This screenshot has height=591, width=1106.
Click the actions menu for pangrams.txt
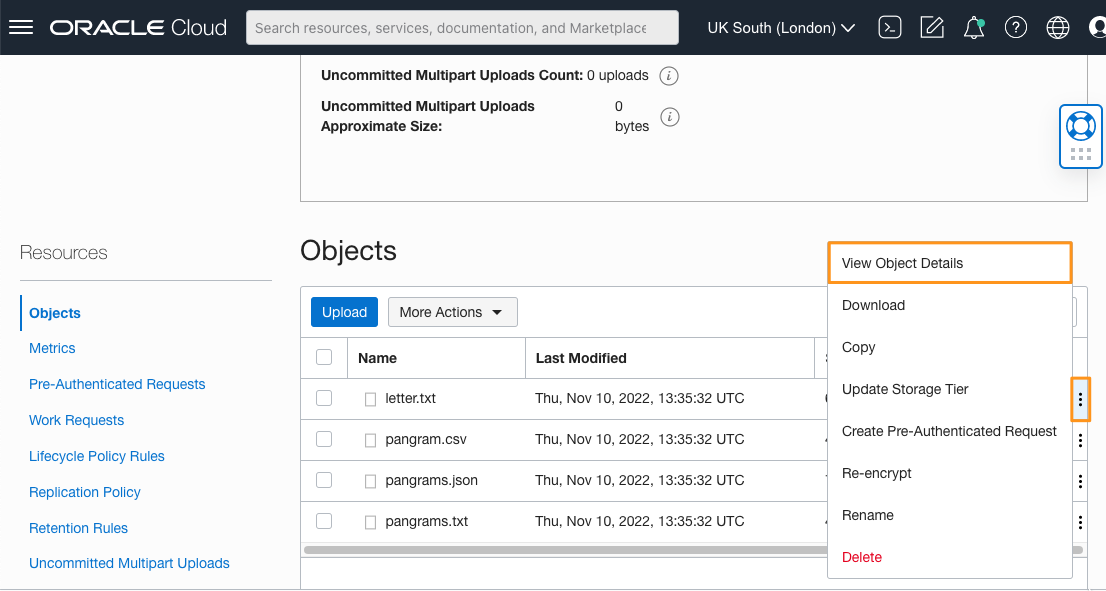(1080, 522)
